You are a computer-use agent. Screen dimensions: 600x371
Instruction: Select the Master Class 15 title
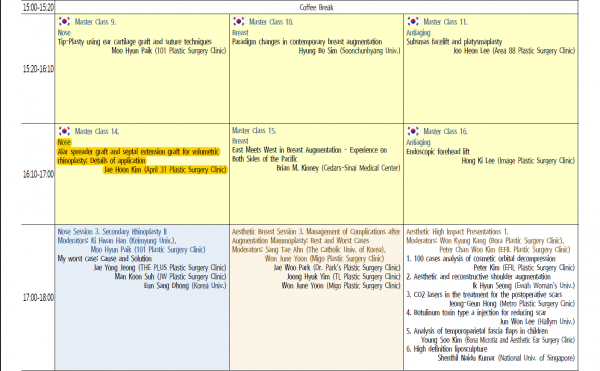pyautogui.click(x=254, y=131)
